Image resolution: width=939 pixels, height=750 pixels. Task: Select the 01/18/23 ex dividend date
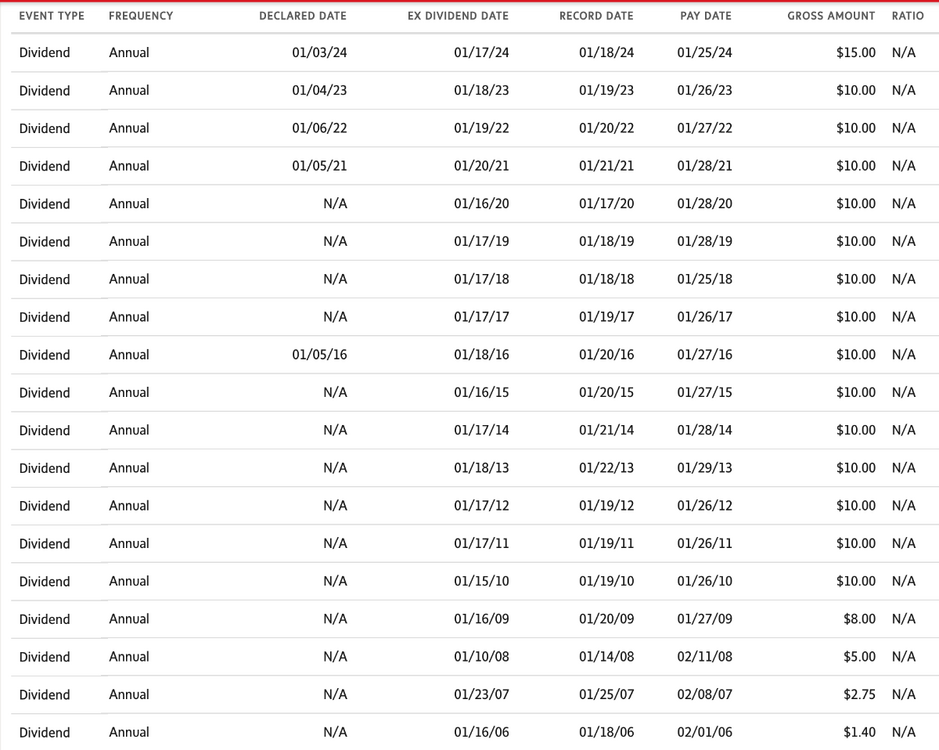click(x=481, y=90)
